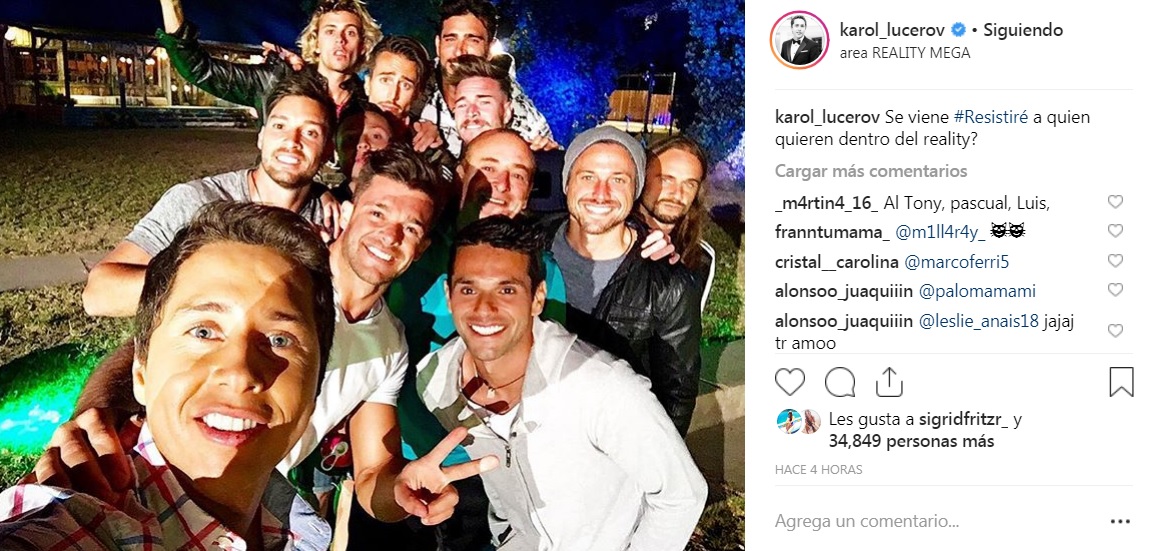1151x551 pixels.
Task: Like the comment by _m4rtin4_16_
Action: coord(1115,202)
